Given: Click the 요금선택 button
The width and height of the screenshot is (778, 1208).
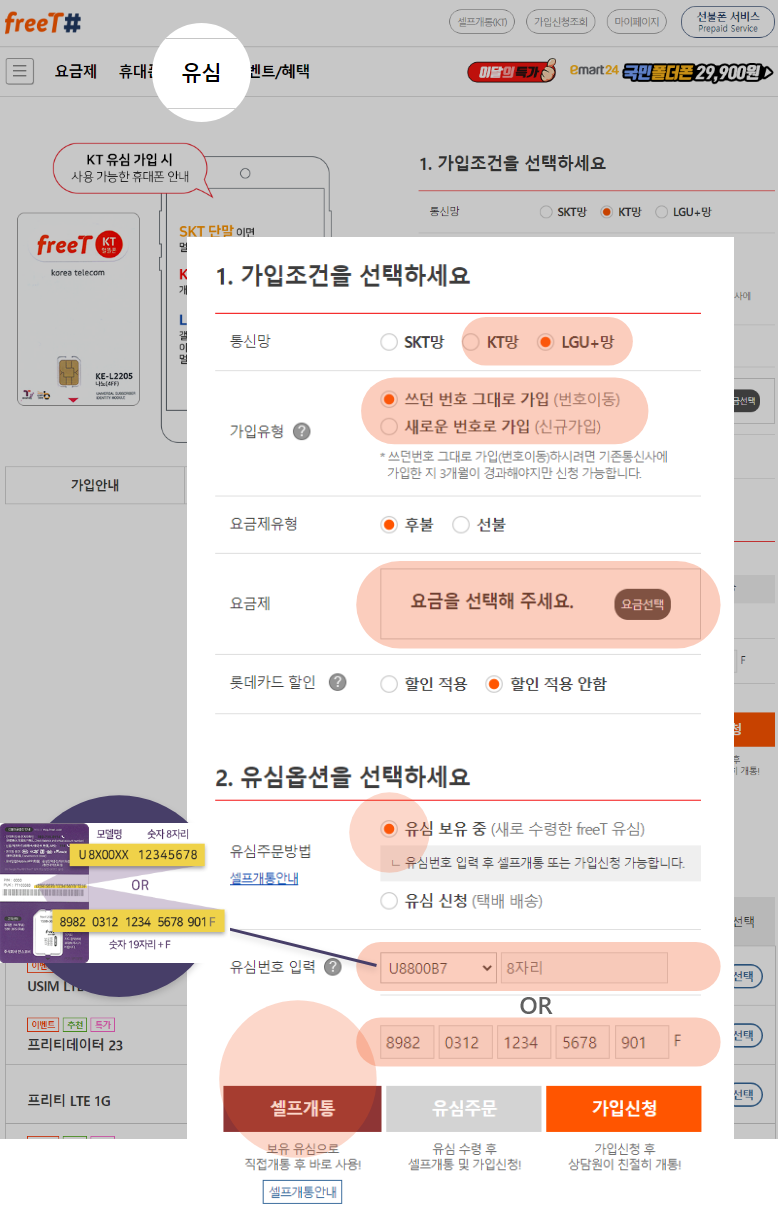Looking at the screenshot, I should pos(642,604).
